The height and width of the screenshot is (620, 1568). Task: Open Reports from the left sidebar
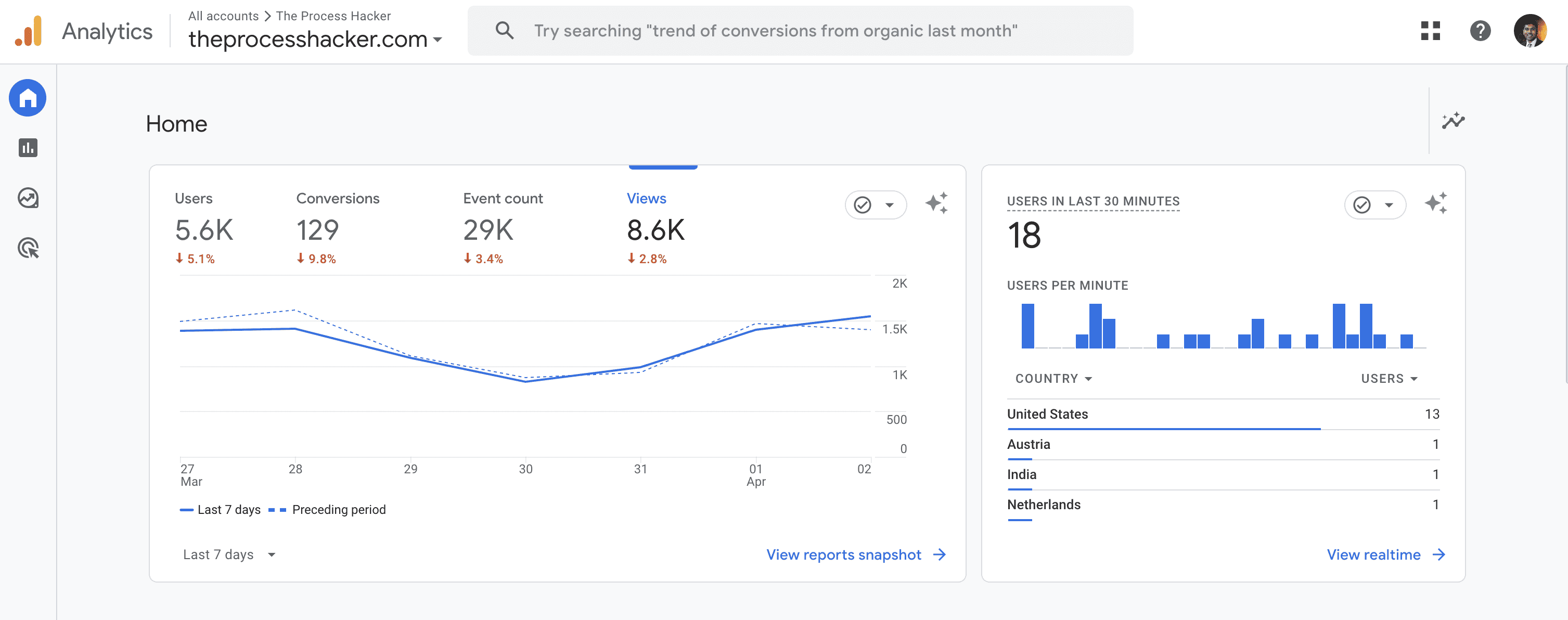pyautogui.click(x=28, y=147)
